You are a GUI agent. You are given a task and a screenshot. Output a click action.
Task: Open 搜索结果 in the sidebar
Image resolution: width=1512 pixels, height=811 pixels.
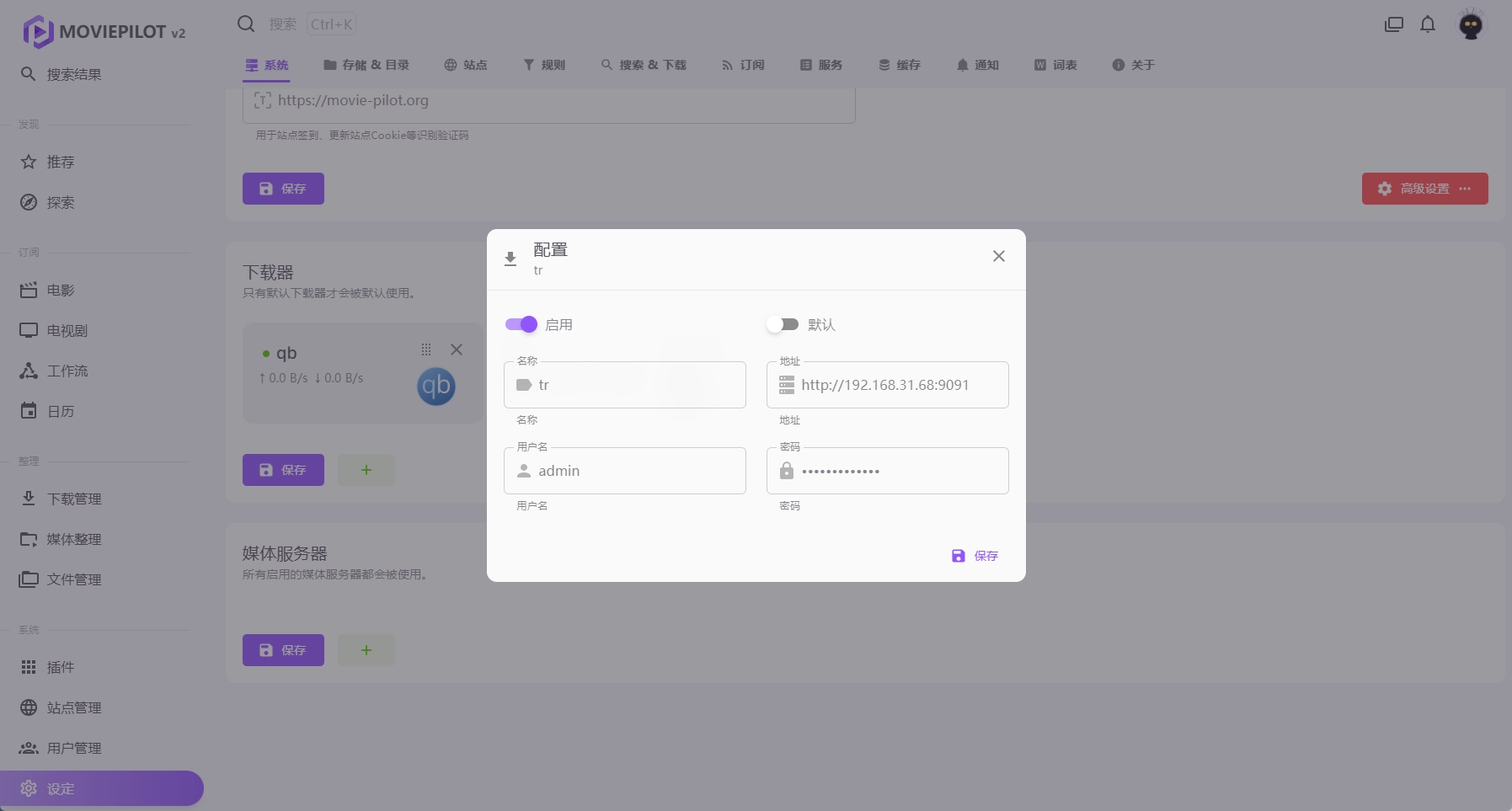[x=102, y=74]
